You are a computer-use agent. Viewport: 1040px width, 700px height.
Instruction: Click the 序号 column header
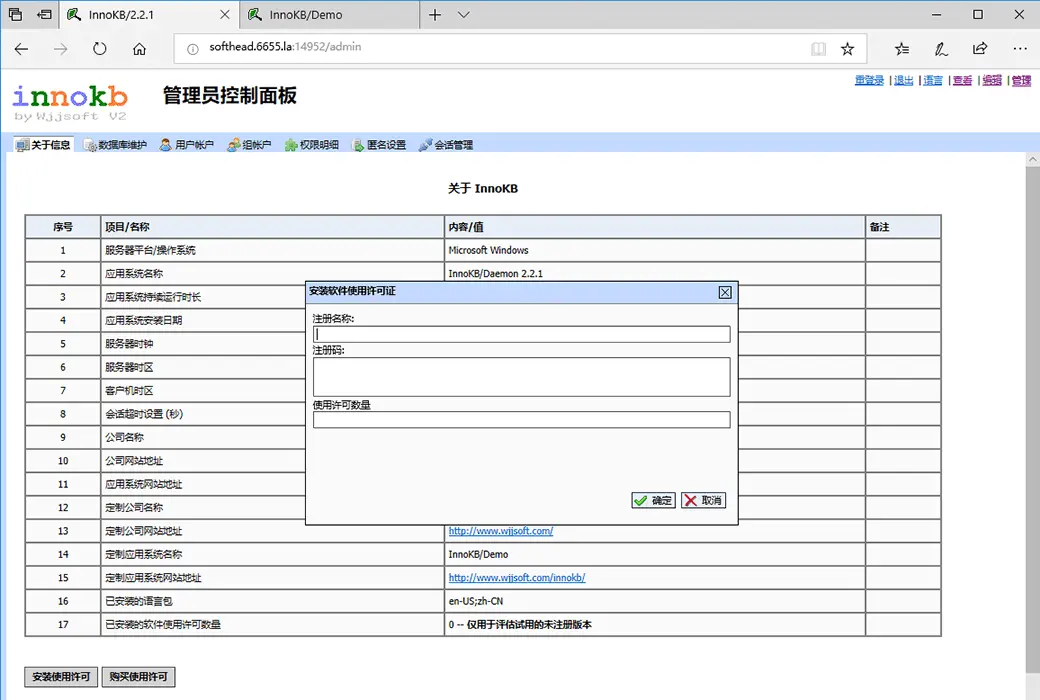pos(63,227)
